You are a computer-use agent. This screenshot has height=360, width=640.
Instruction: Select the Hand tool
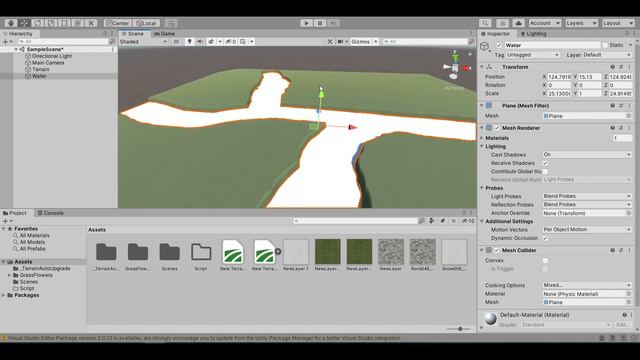tap(11, 23)
